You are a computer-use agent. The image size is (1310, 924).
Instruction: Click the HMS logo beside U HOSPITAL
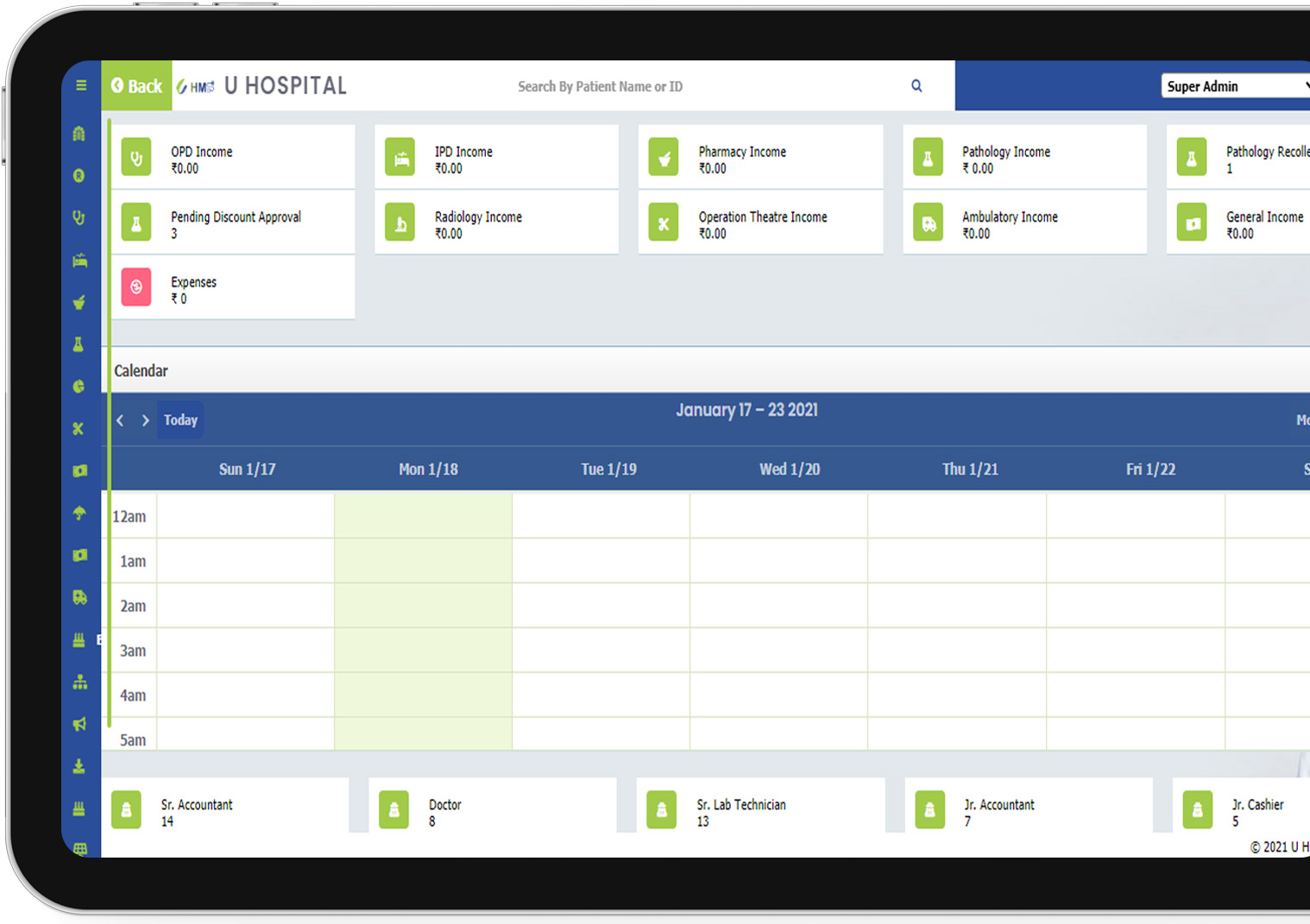click(x=195, y=85)
